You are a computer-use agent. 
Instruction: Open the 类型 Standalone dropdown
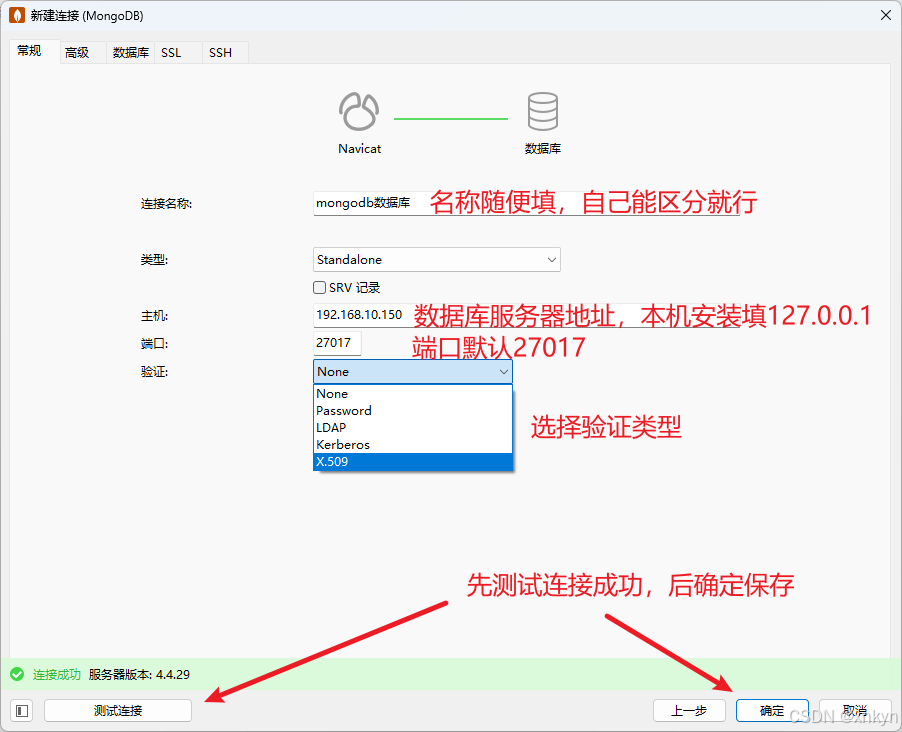tap(437, 260)
